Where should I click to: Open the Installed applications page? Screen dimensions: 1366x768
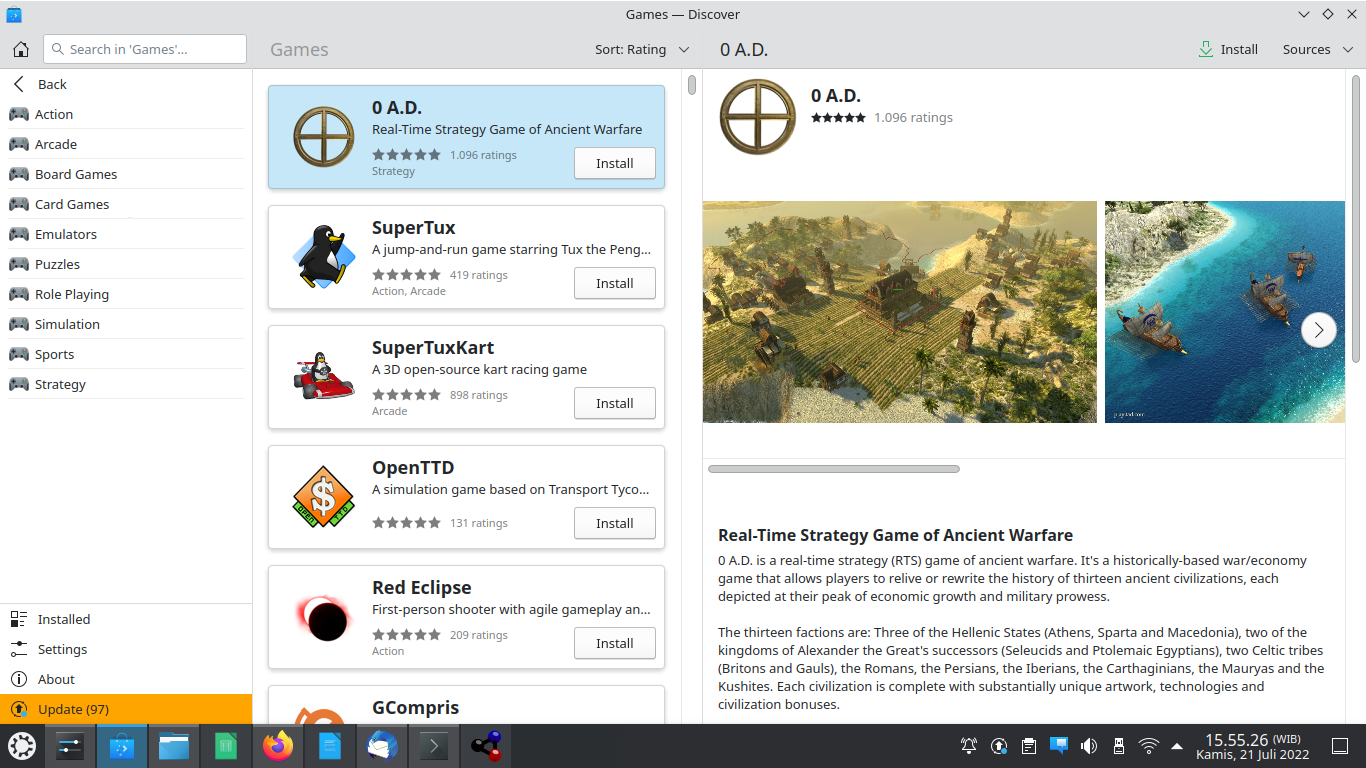pos(126,619)
